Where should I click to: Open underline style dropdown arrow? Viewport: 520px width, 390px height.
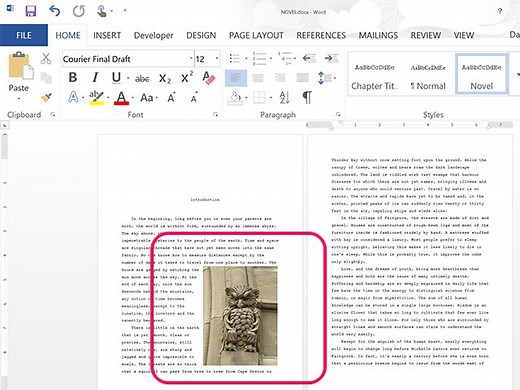(x=128, y=79)
